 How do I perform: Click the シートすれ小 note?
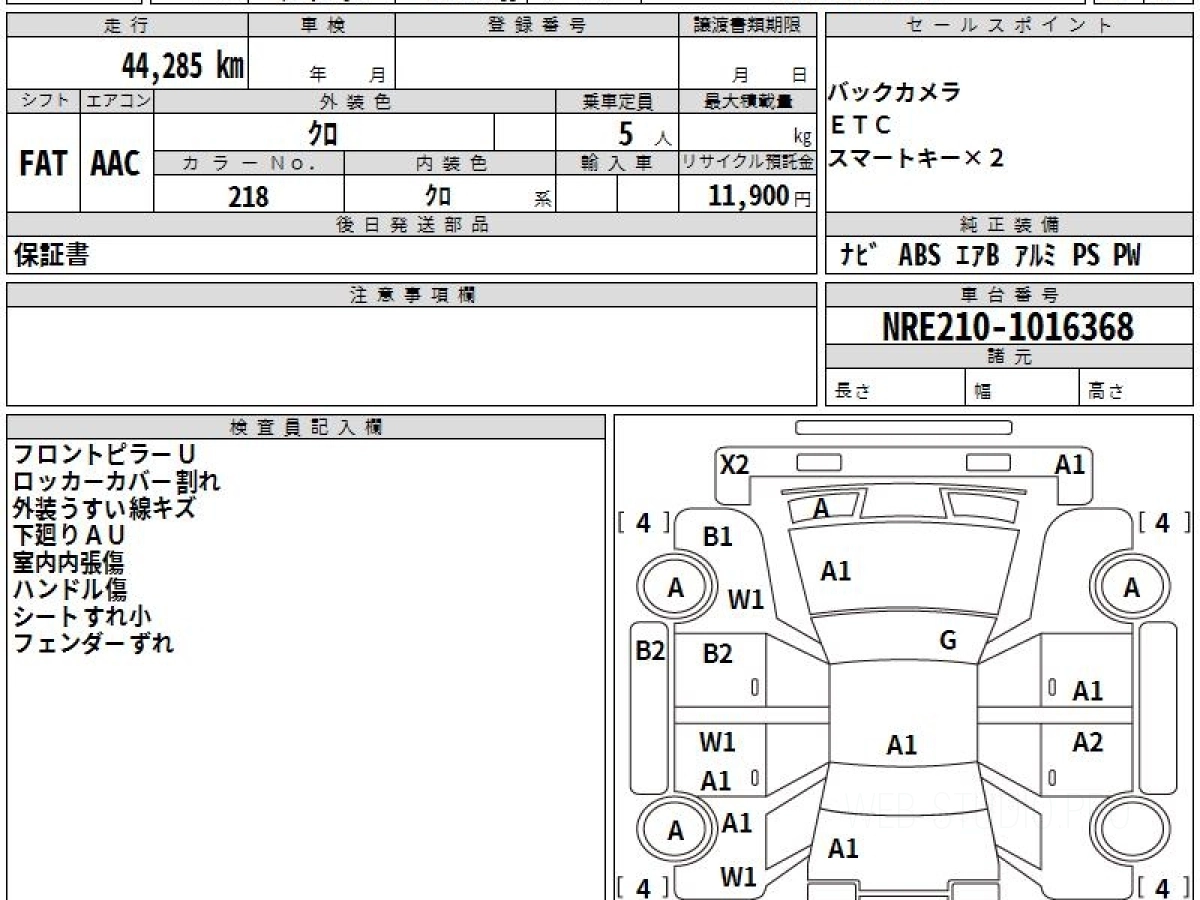pyautogui.click(x=82, y=616)
